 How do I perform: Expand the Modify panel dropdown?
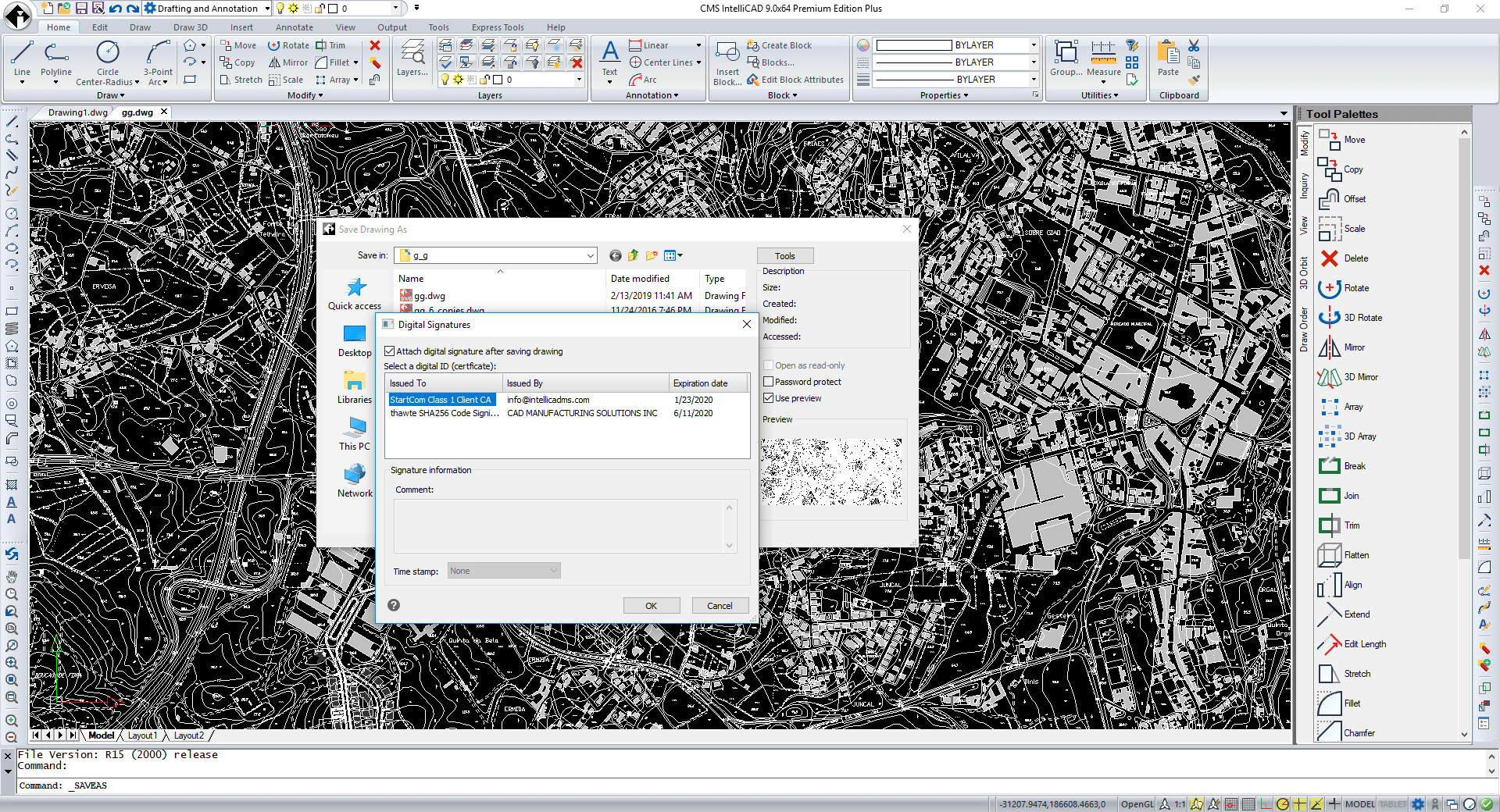click(305, 95)
